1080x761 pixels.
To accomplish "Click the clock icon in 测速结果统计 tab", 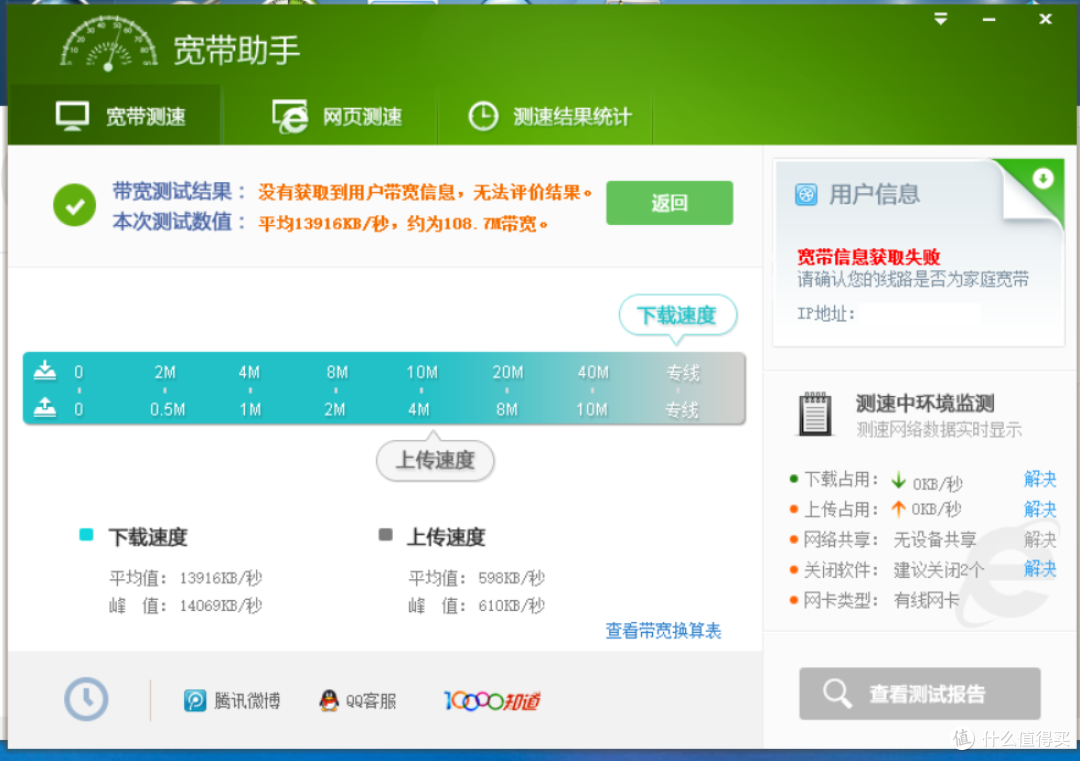I will (x=484, y=116).
